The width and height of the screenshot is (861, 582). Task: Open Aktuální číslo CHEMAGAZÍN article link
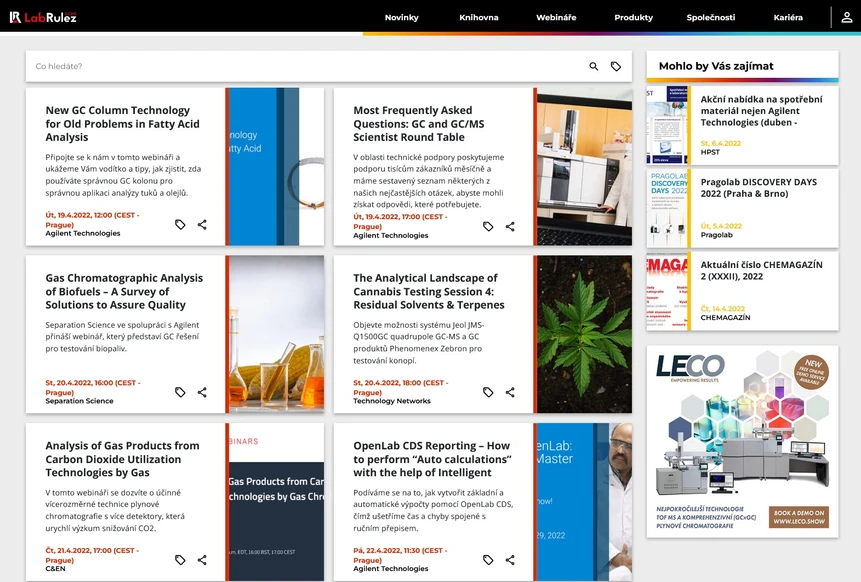[759, 271]
